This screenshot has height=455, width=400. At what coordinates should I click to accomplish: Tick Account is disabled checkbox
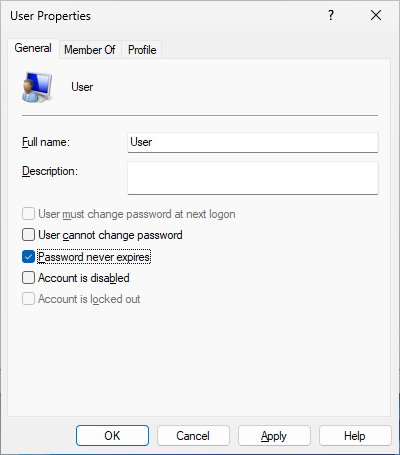pyautogui.click(x=28, y=278)
